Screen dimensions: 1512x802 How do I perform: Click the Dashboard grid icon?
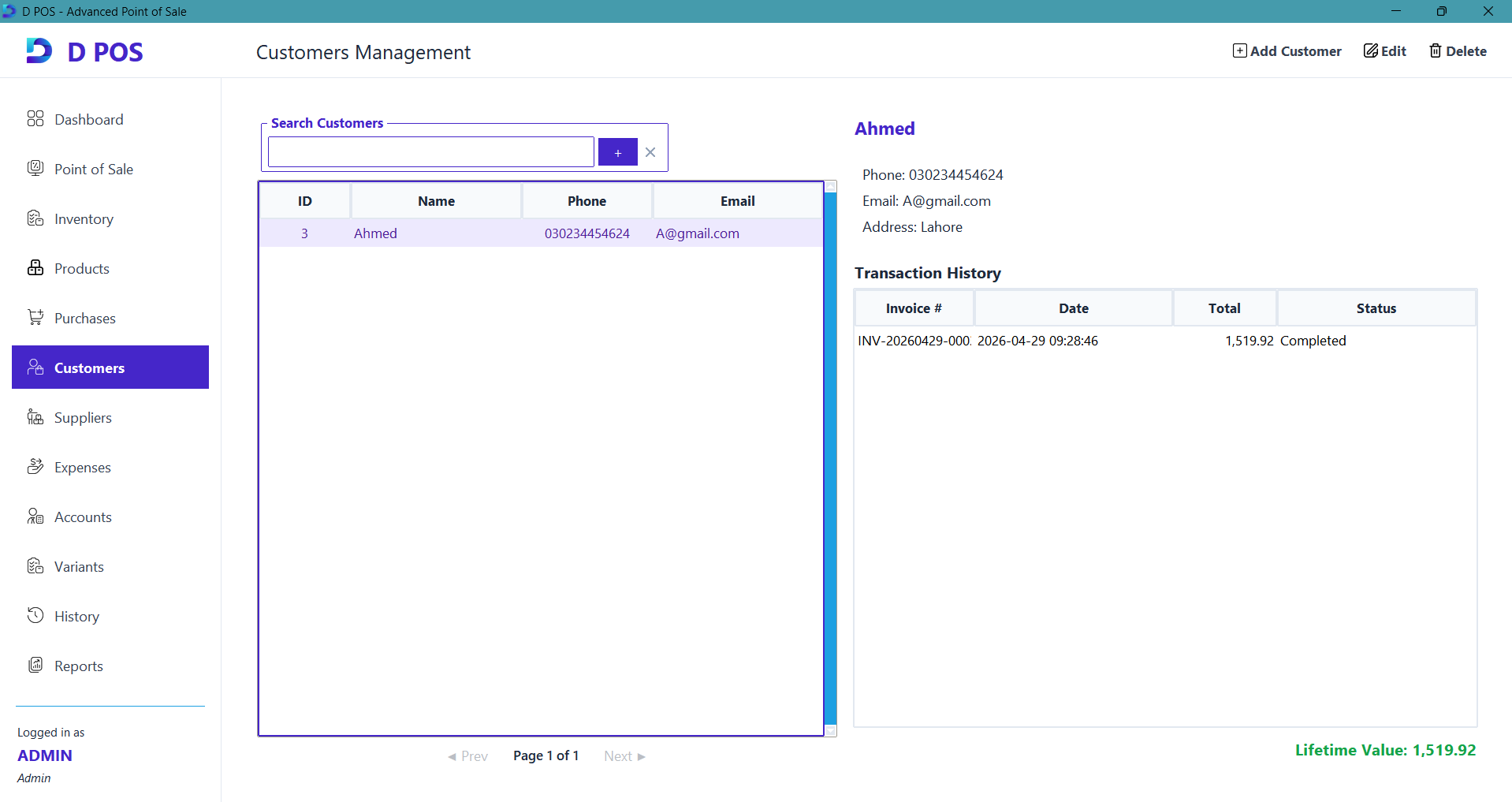point(35,119)
